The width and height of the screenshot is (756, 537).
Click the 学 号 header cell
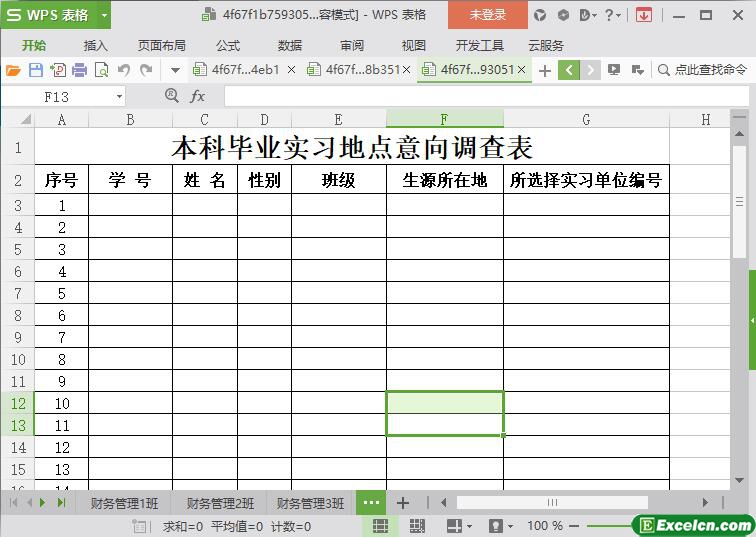tap(130, 180)
